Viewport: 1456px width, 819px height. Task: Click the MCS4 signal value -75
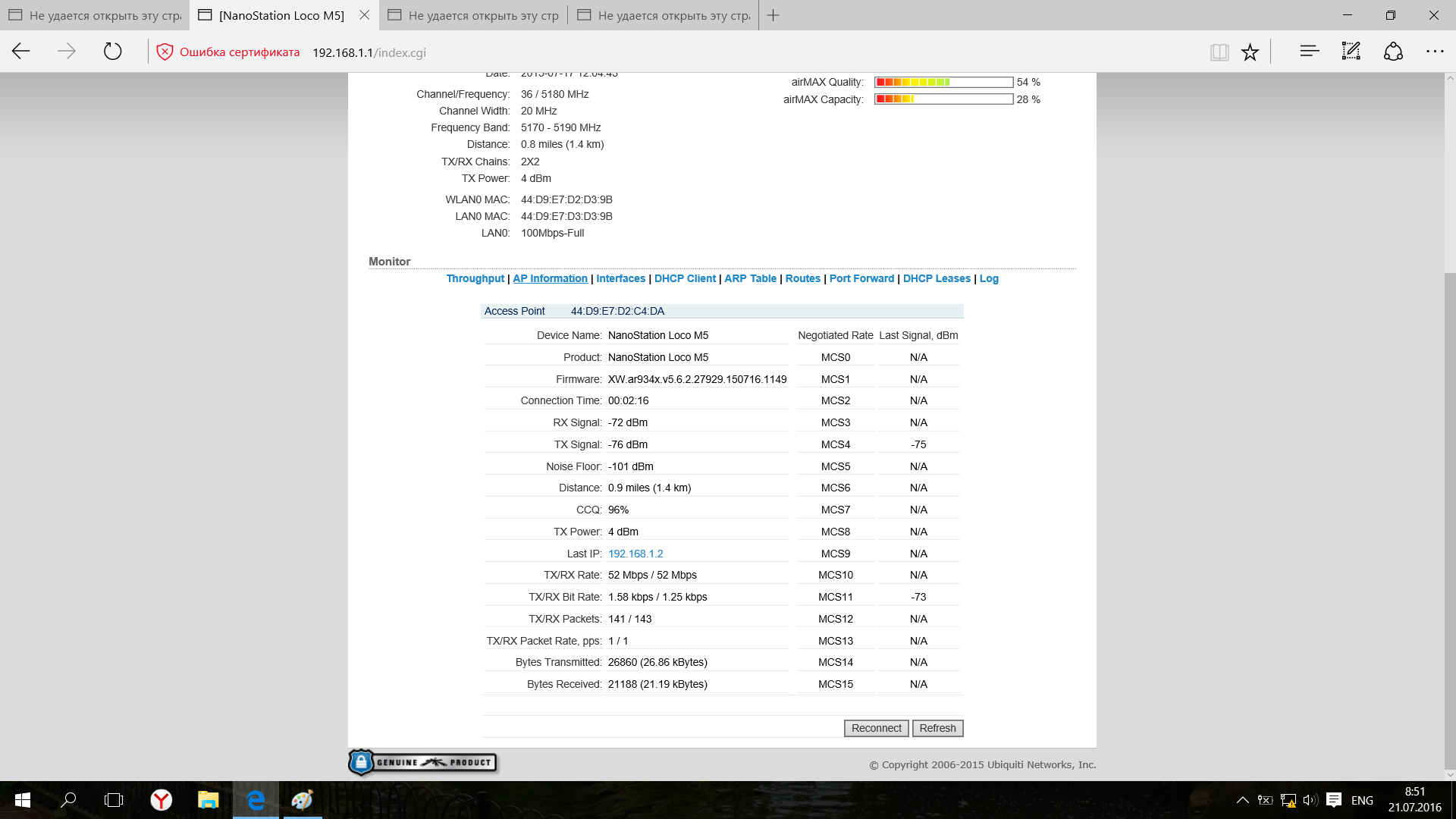pos(918,444)
